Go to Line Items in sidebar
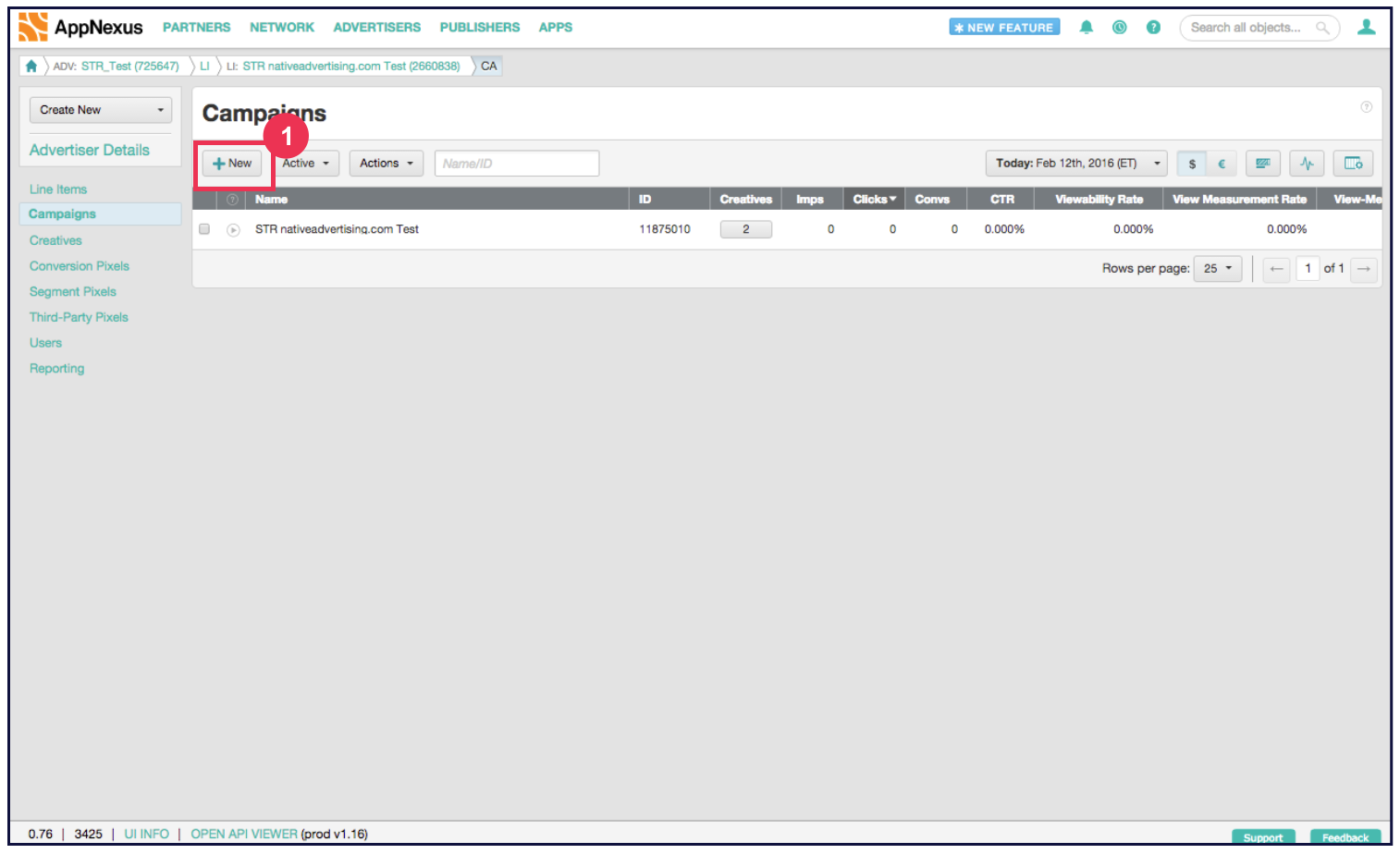 point(58,189)
